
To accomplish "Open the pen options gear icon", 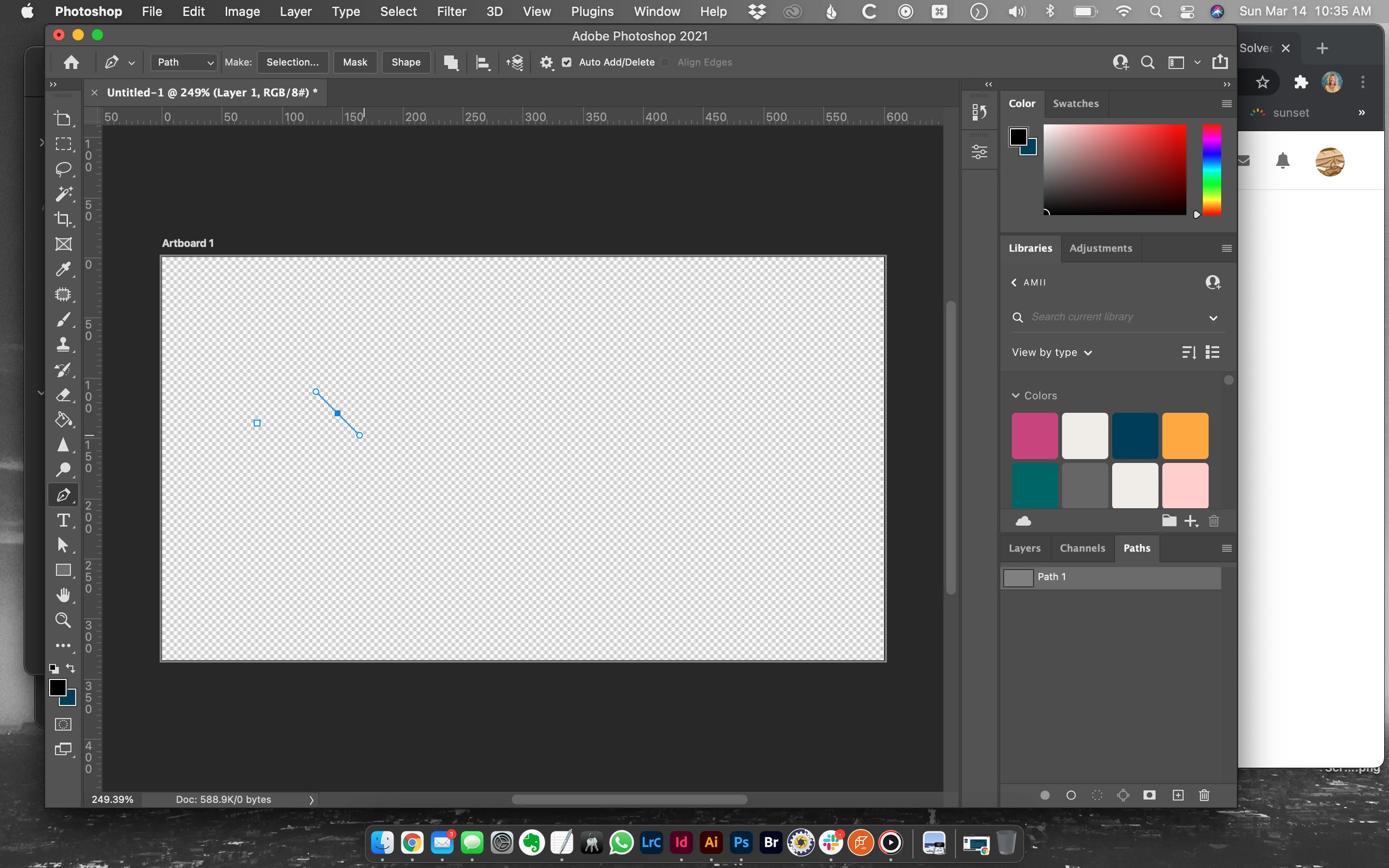I will pos(546,62).
